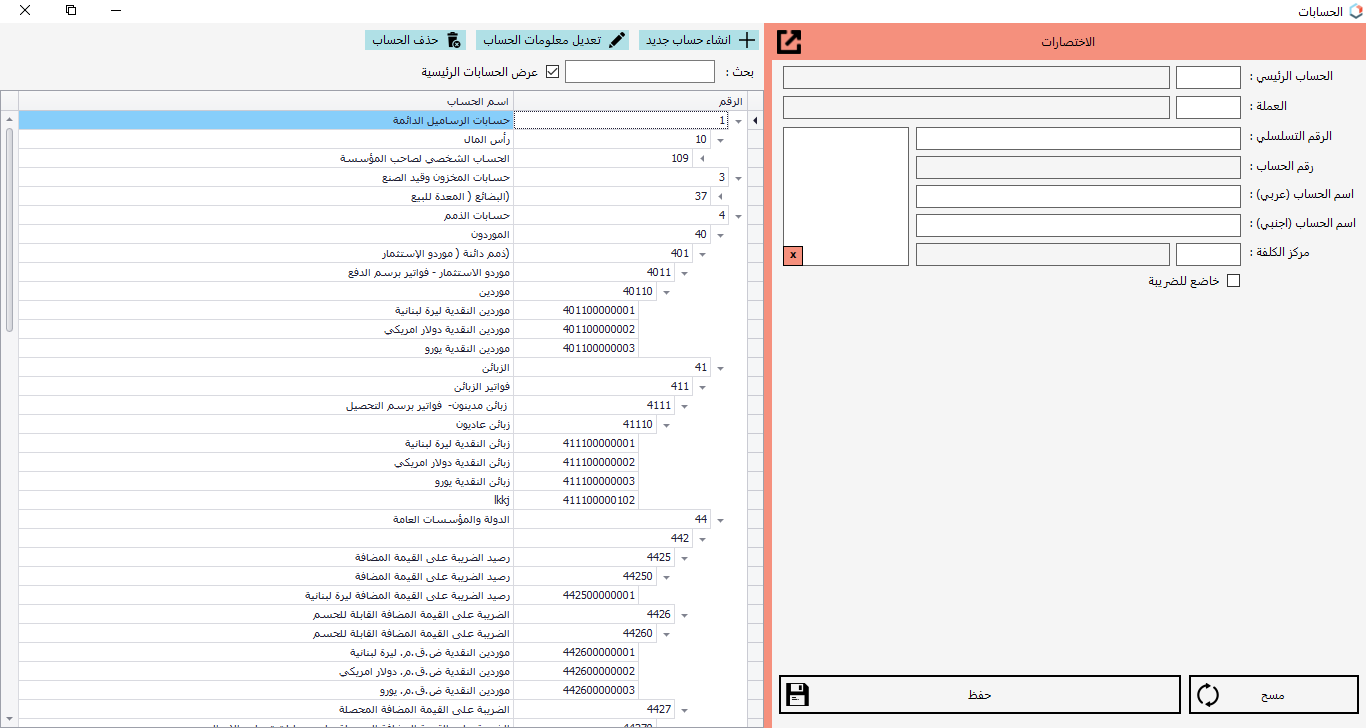Click the circular arrows clear icon
1366x728 pixels.
(1208, 695)
